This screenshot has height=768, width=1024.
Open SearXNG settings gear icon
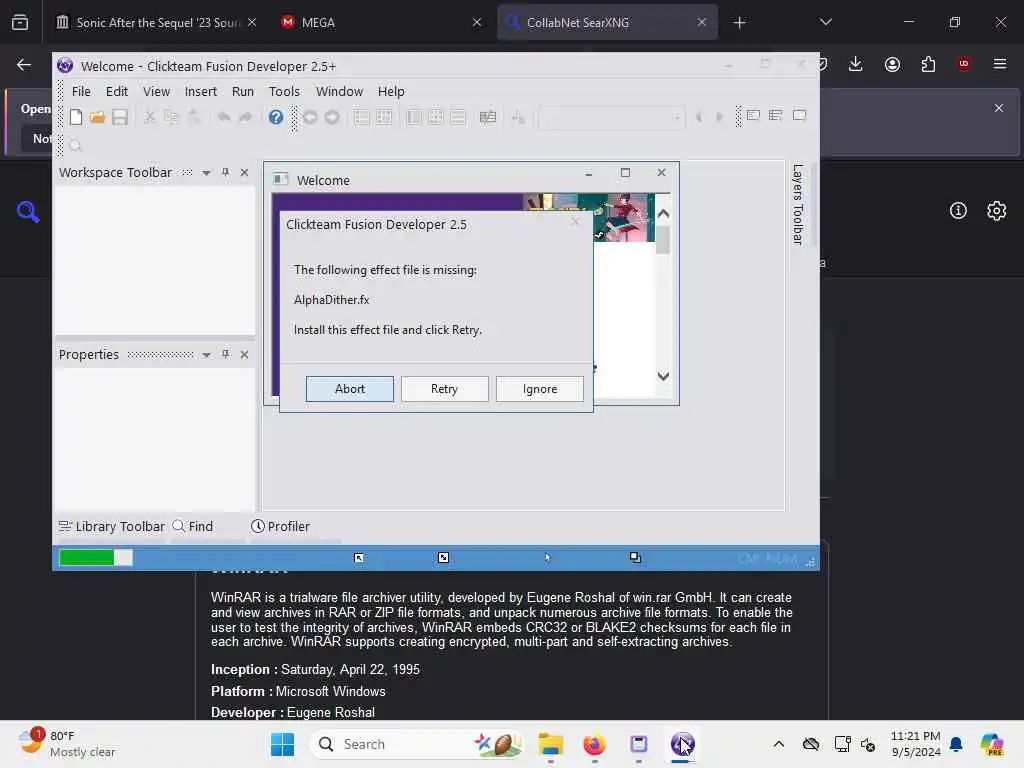(997, 210)
